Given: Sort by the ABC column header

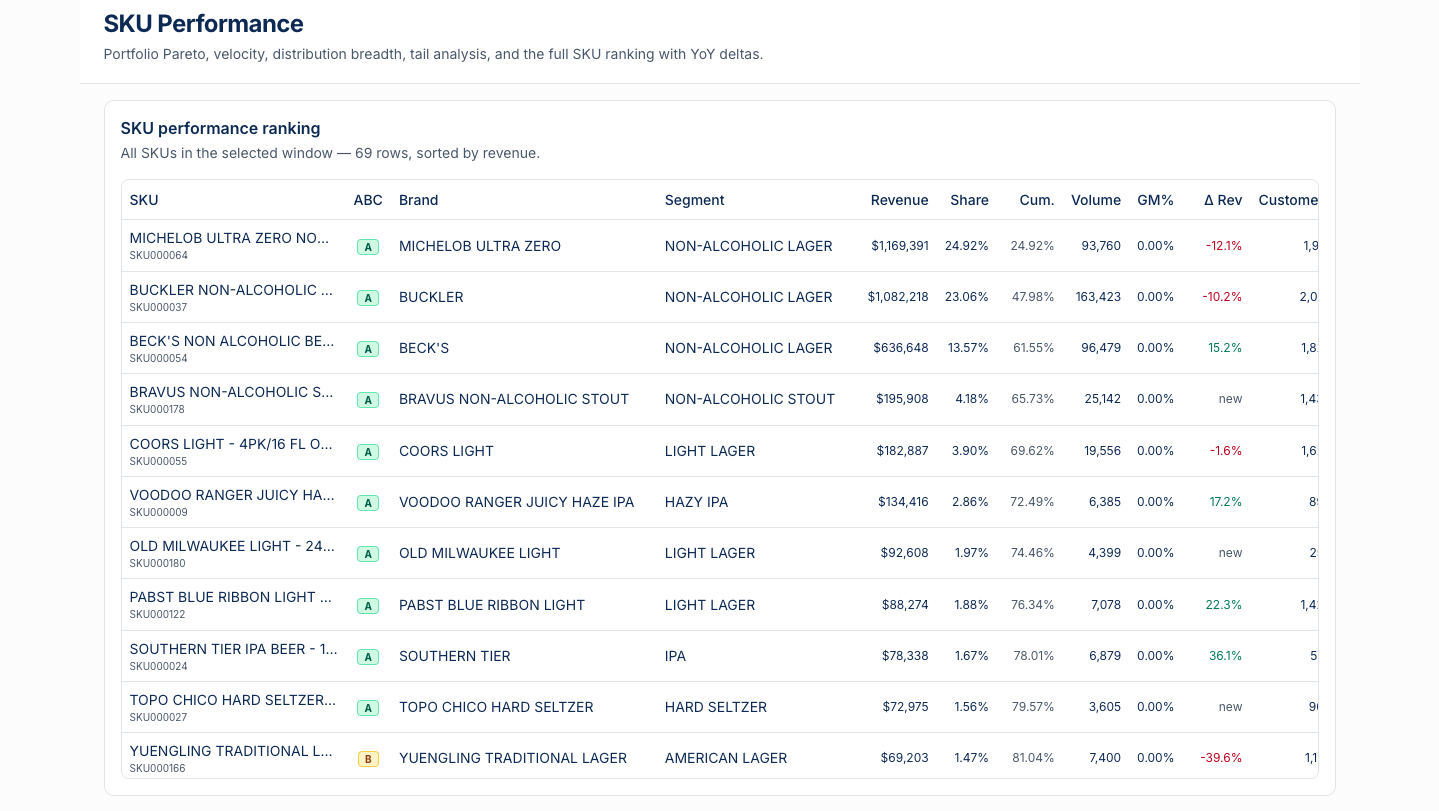Looking at the screenshot, I should 368,200.
